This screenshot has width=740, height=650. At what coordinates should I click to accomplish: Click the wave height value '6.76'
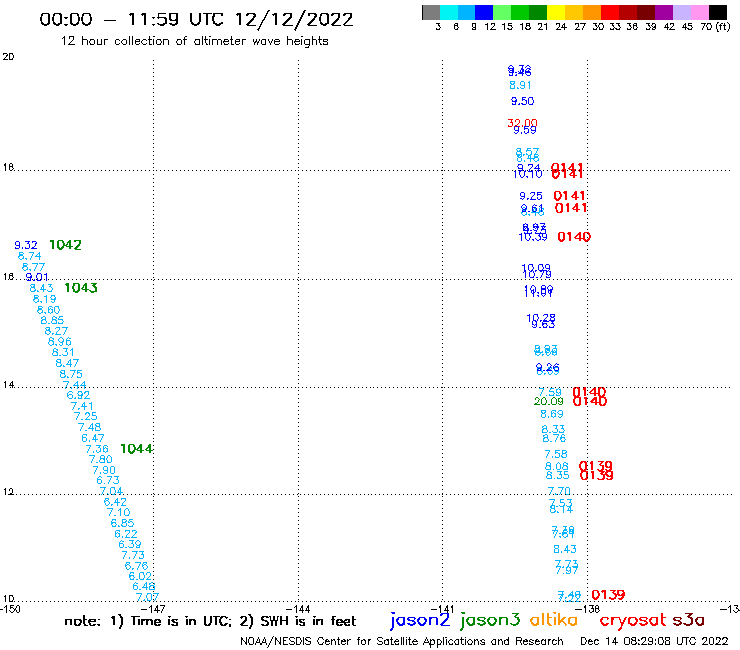136,566
